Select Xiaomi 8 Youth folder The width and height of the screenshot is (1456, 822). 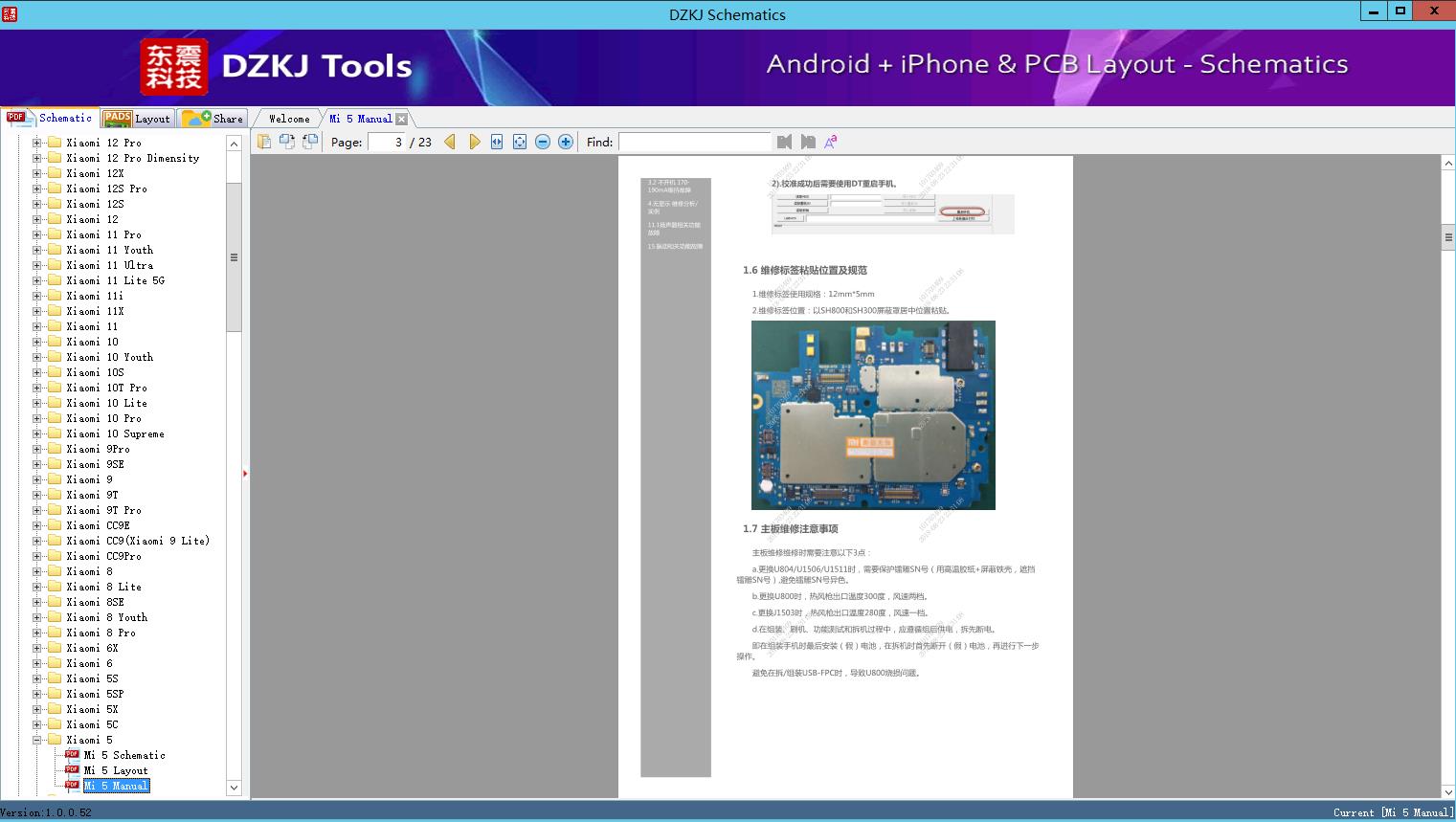(106, 617)
